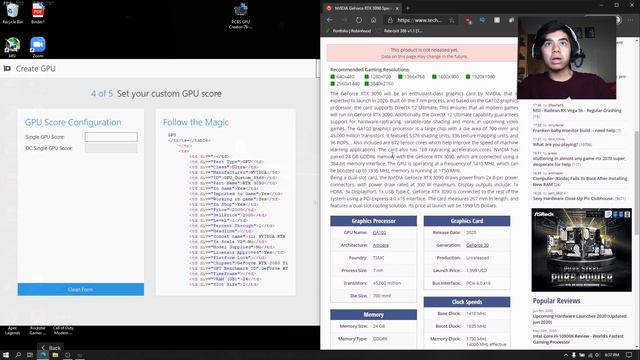
Task: Open the Upcoming Hardware Launches 2020 review link
Action: tap(579, 319)
